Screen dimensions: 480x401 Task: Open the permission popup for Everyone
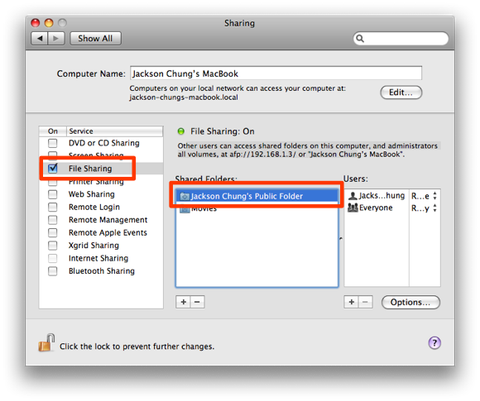[x=424, y=208]
